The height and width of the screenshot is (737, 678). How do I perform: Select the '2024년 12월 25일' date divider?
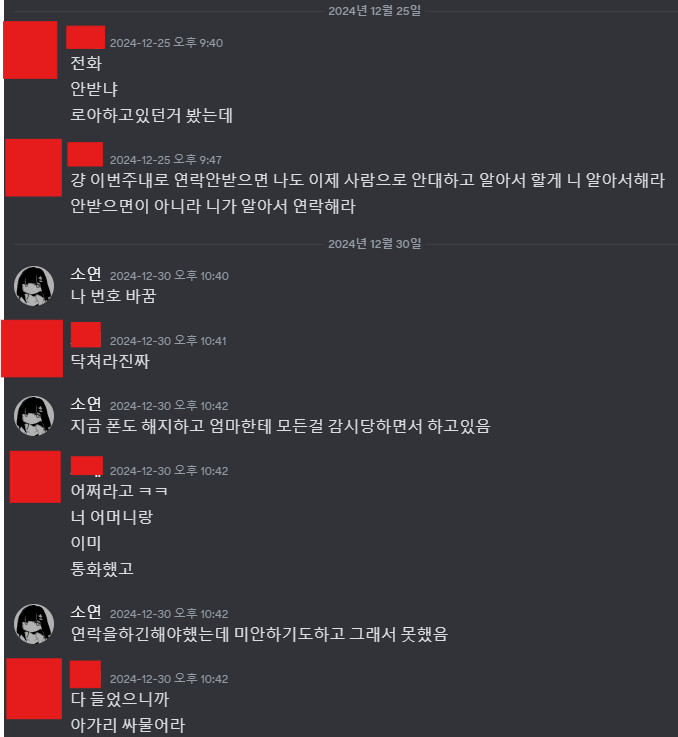point(375,11)
